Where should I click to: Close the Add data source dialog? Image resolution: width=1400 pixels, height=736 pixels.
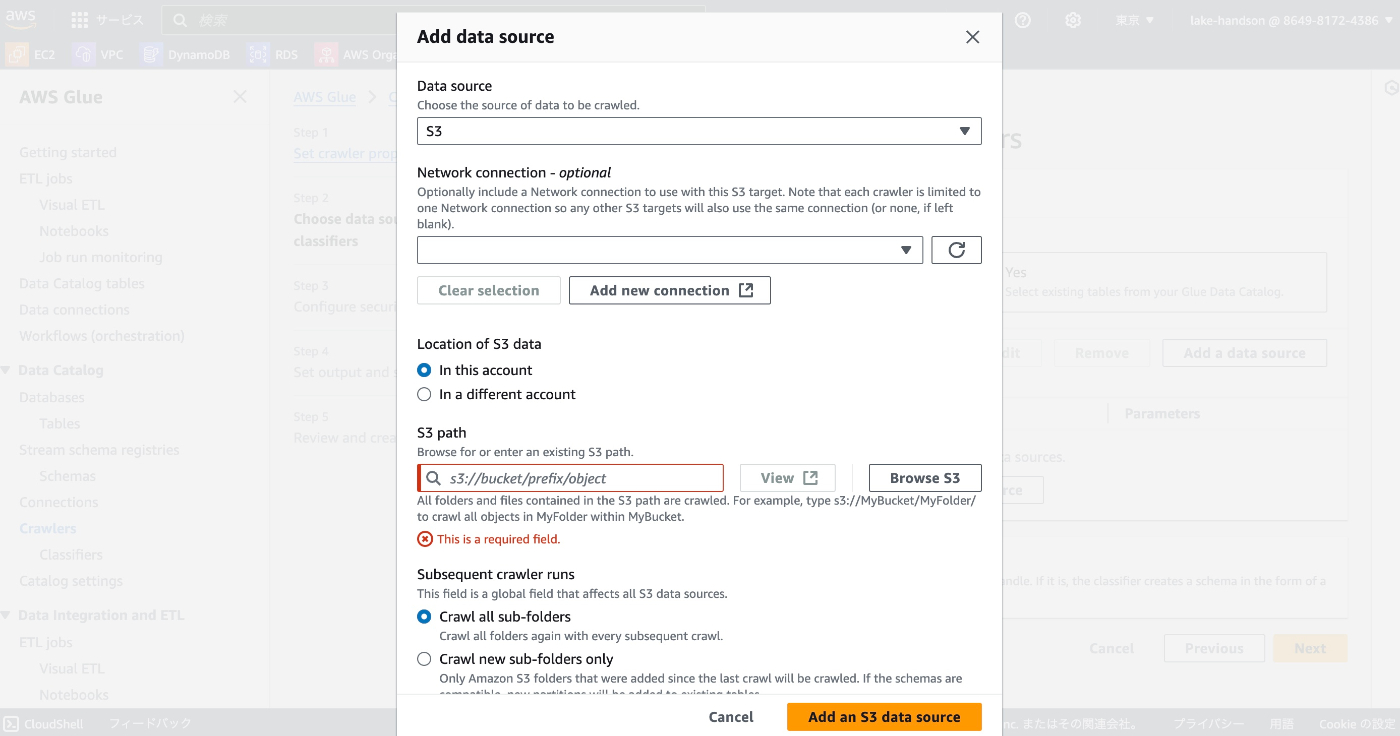point(972,37)
